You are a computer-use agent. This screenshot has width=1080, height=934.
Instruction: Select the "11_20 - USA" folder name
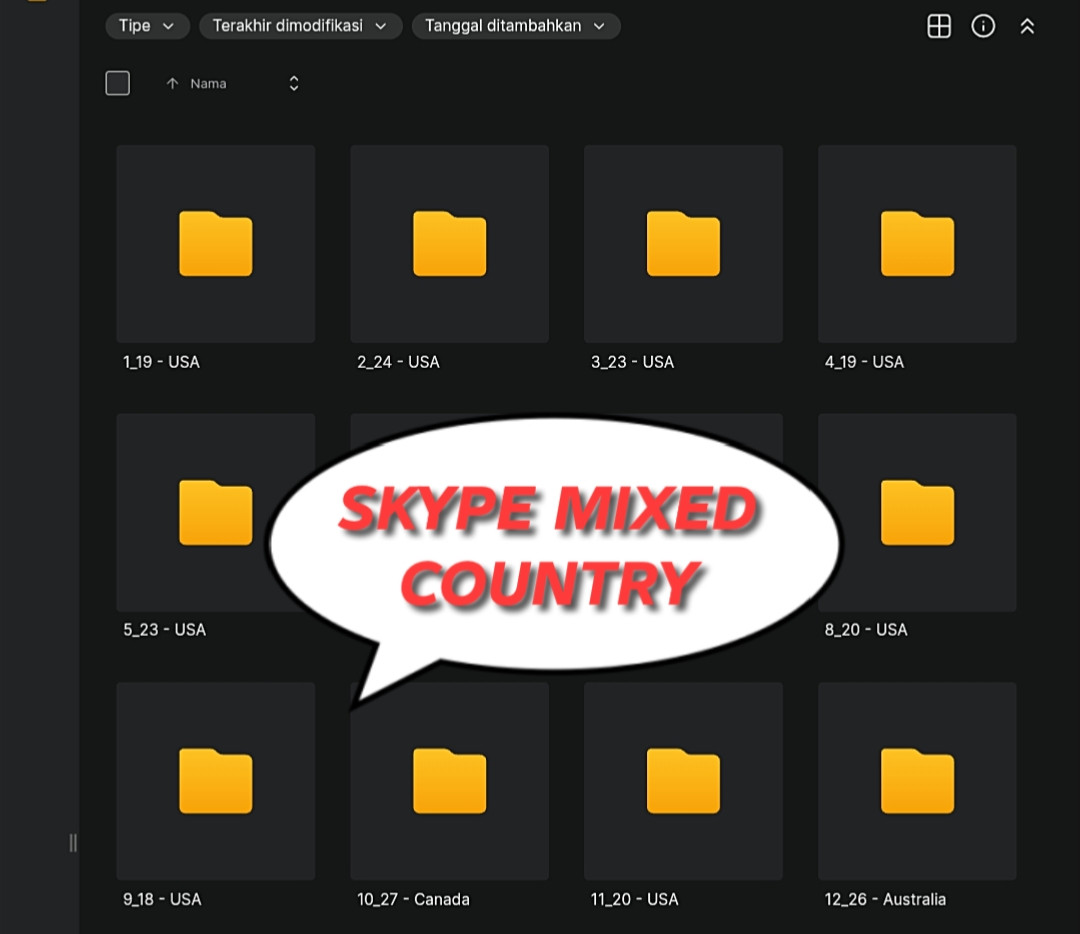[x=634, y=900]
